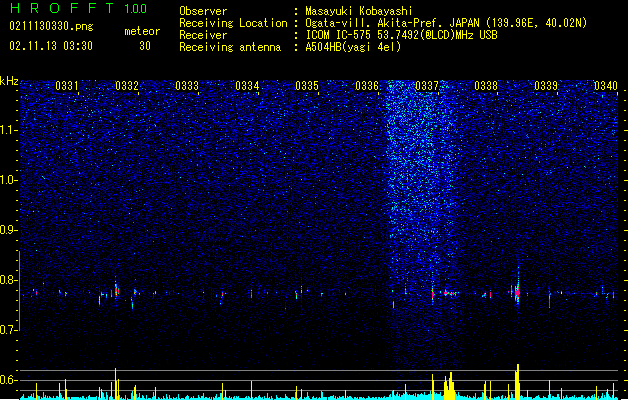
Task: Click the tallest yellow peak near 0338
Action: pyautogui.click(x=517, y=381)
